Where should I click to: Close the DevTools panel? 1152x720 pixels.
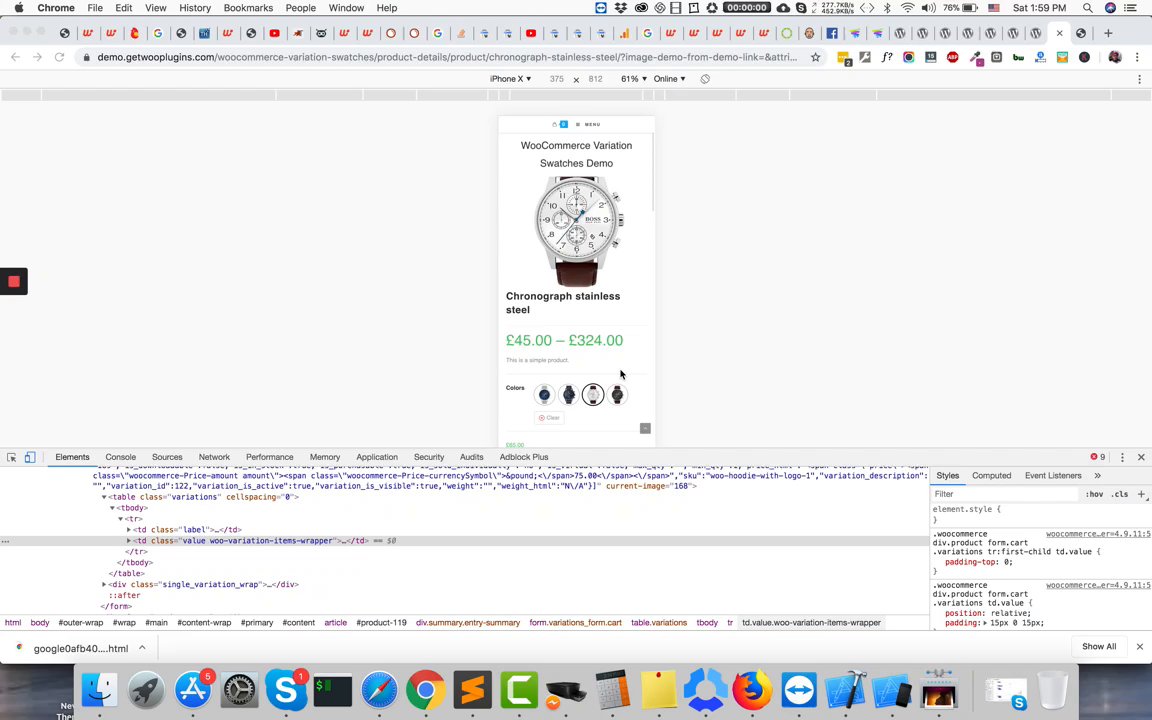(1141, 457)
